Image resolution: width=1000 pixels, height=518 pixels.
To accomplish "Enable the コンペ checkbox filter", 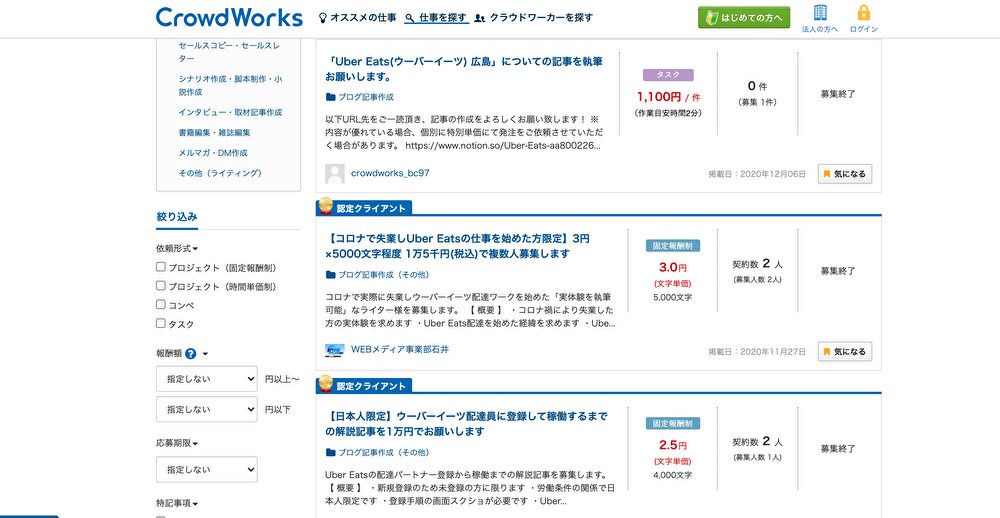I will pos(161,304).
